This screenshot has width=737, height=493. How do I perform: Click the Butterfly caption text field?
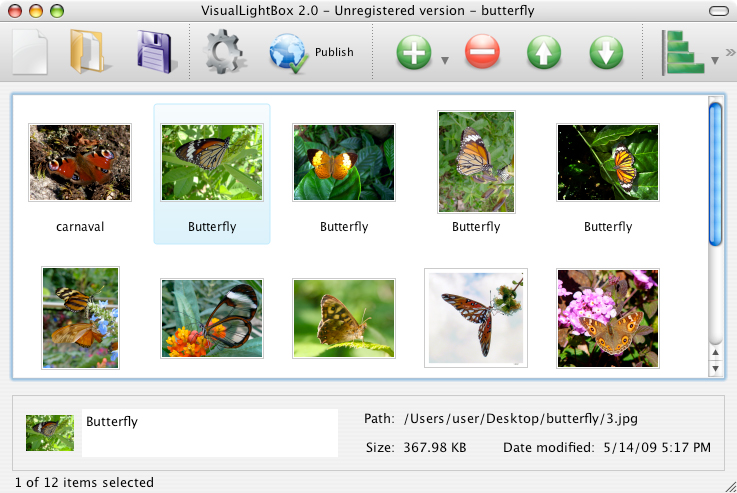210,433
